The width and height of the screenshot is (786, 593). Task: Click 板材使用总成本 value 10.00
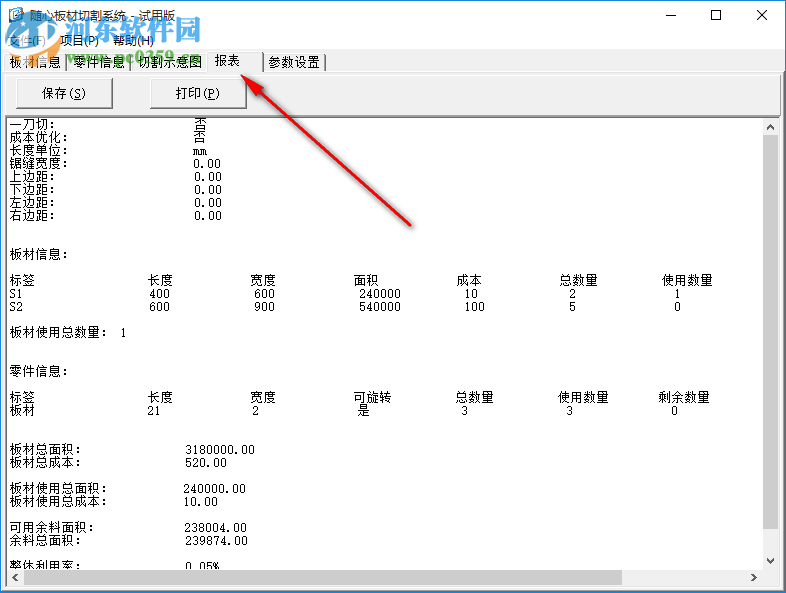click(201, 502)
